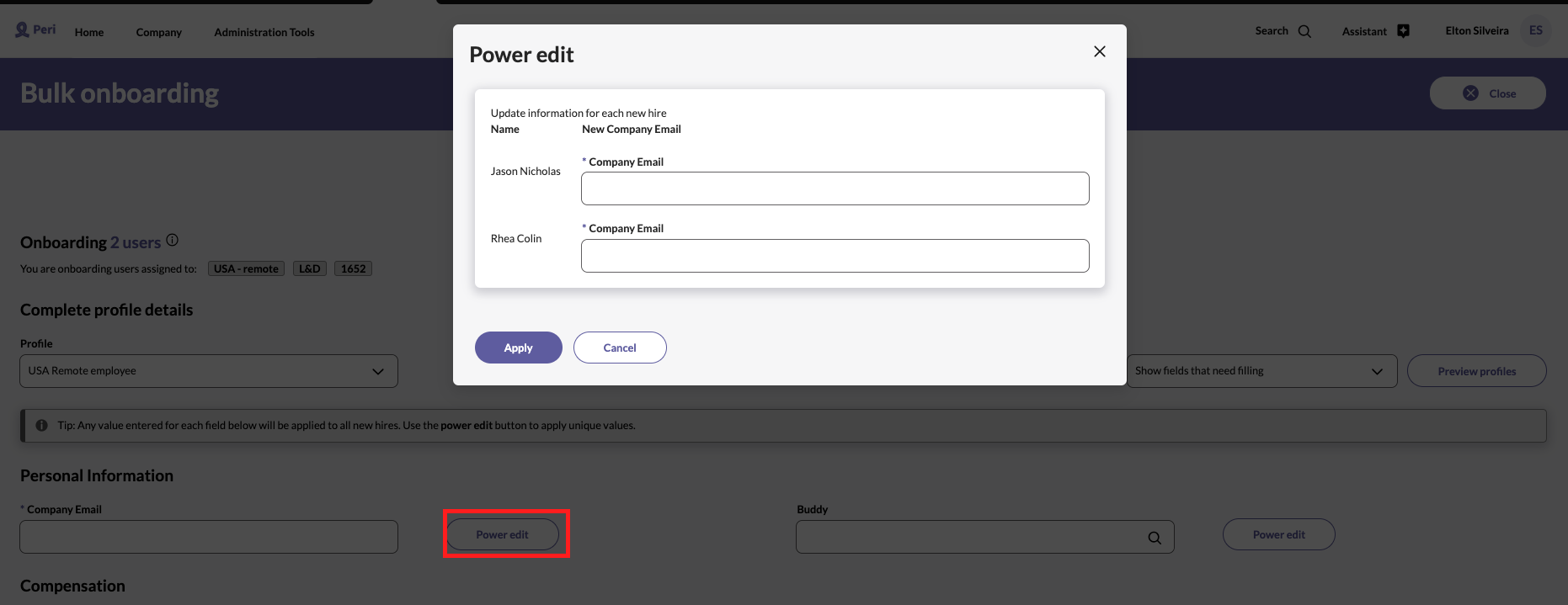Open the Company menu
This screenshot has width=1568, height=605.
(158, 32)
